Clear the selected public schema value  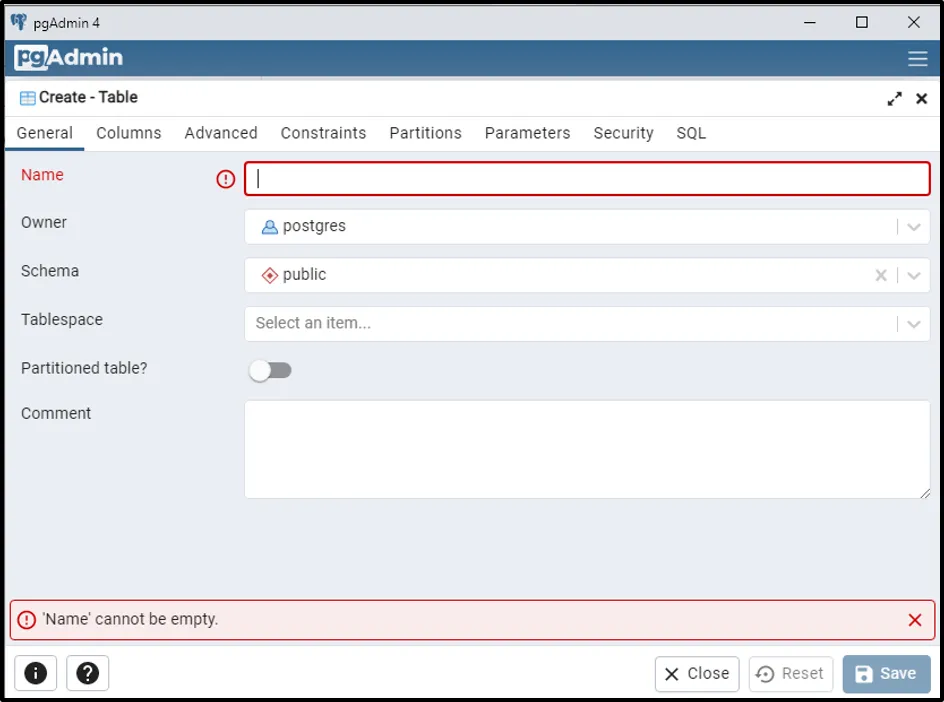pyautogui.click(x=881, y=275)
